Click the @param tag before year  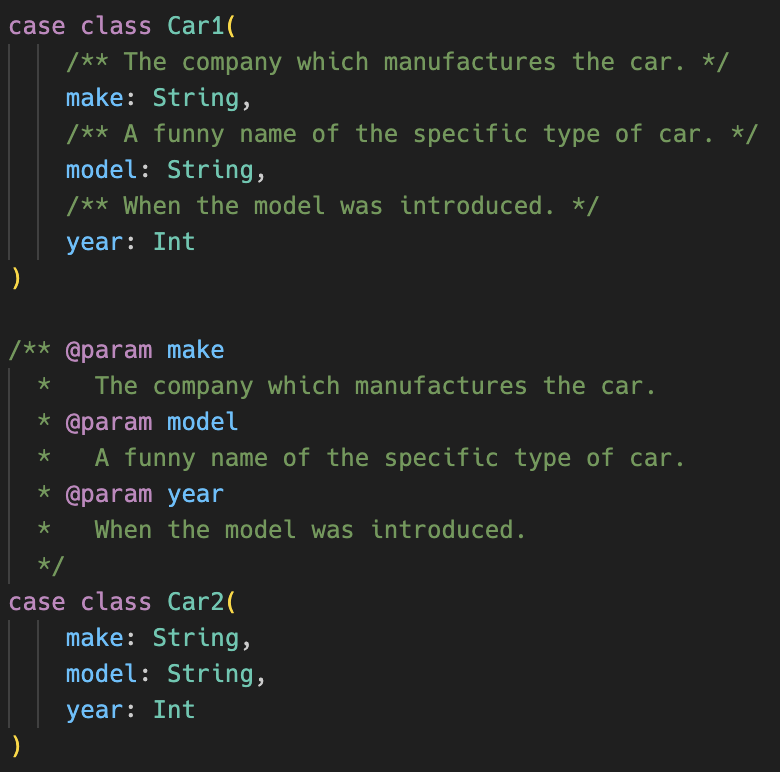pos(109,494)
